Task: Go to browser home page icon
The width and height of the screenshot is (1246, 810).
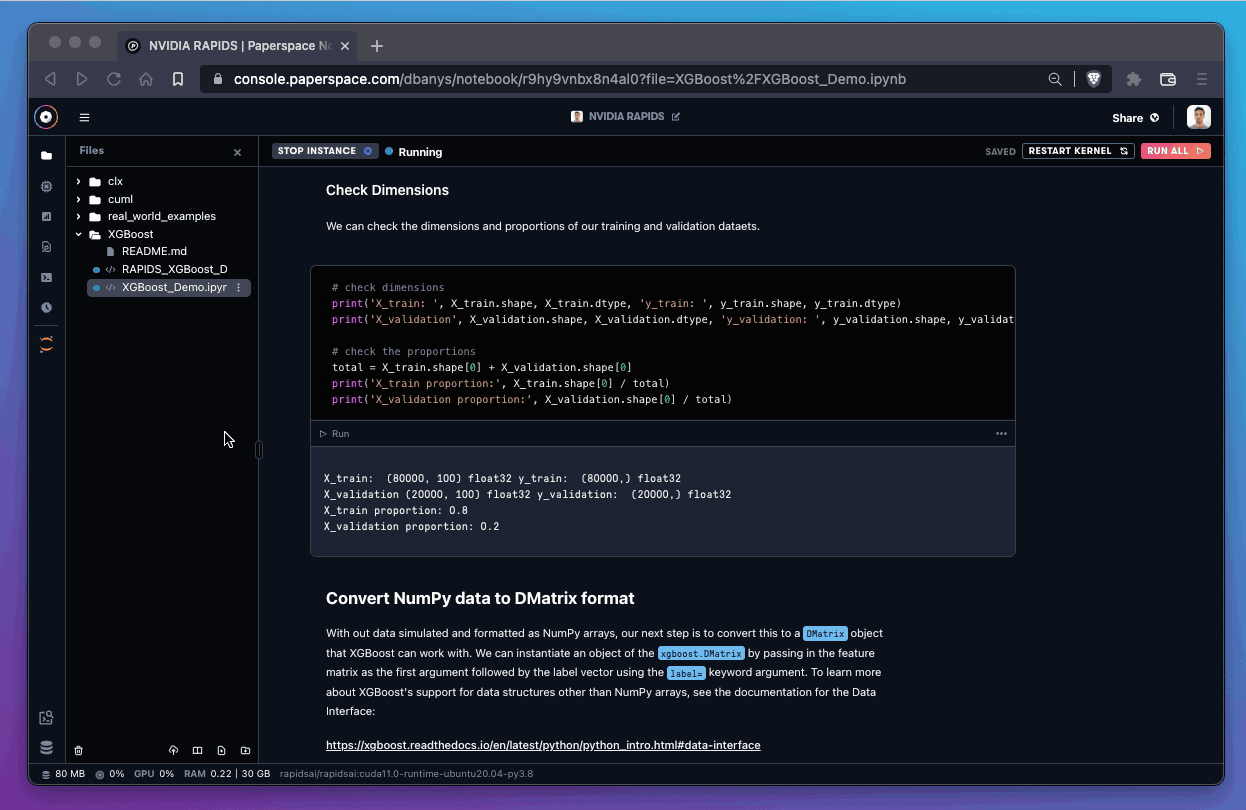Action: point(146,79)
